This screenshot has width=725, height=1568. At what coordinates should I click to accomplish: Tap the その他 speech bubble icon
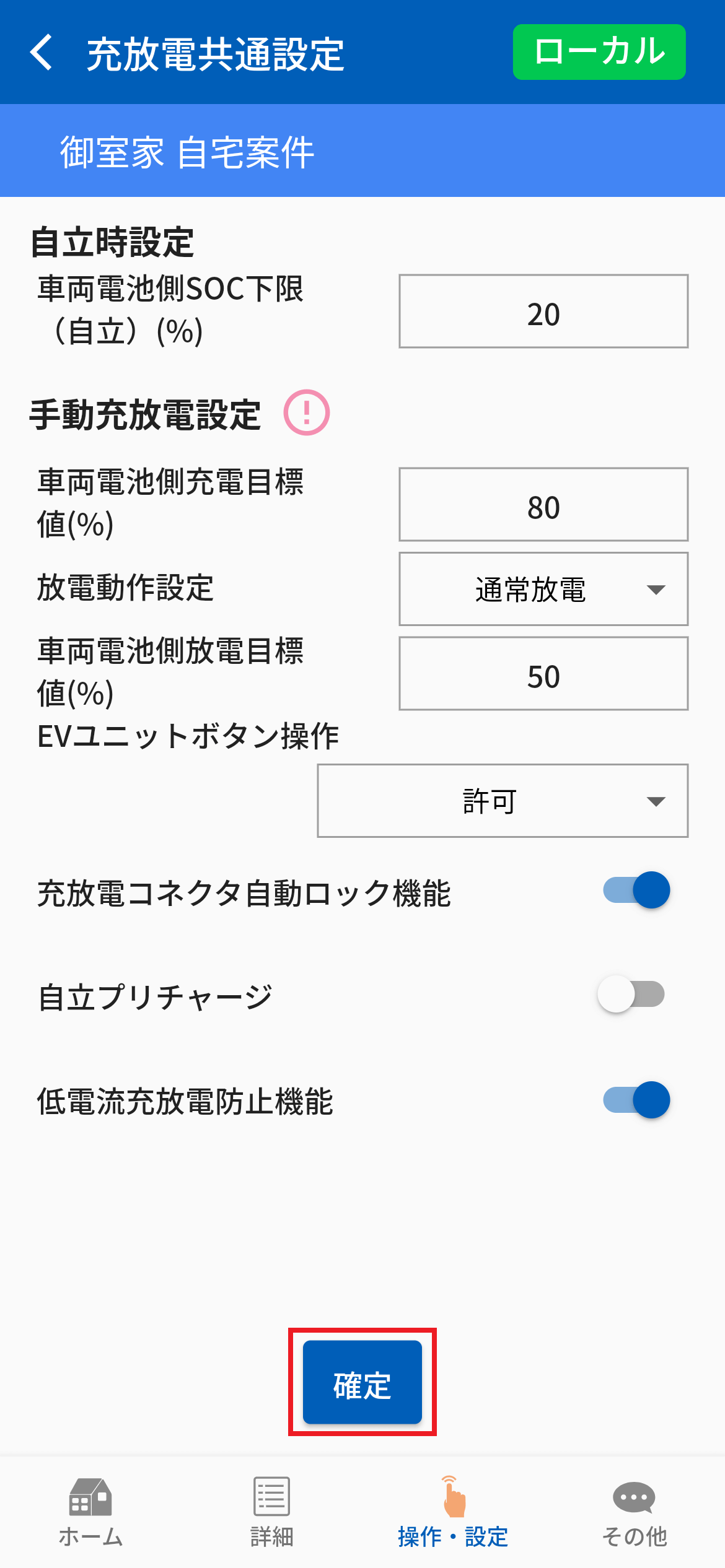(634, 1497)
